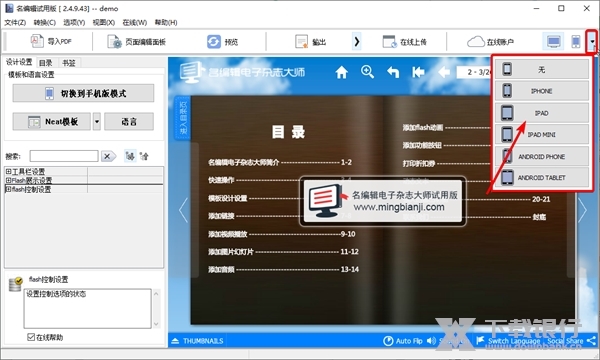
Task: Open the 帮助(H) menu
Action: pos(166,23)
